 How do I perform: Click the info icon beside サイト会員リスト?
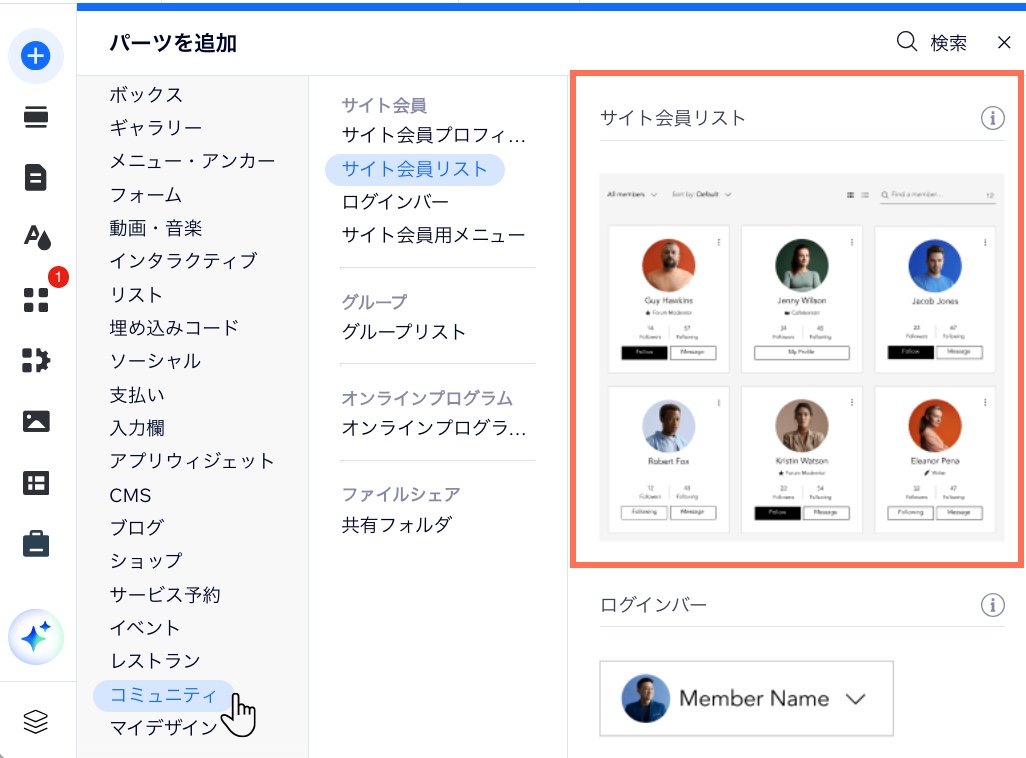(x=992, y=118)
